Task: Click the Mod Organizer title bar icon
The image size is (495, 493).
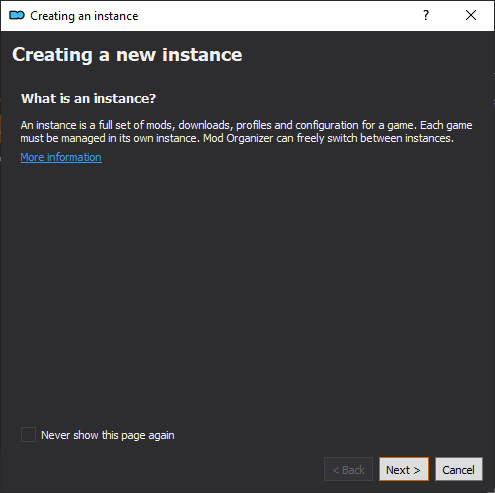Action: point(17,15)
